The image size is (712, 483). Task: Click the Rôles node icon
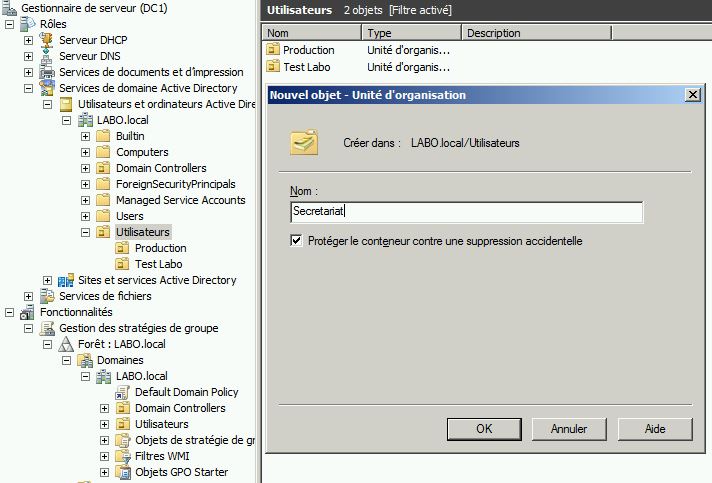pyautogui.click(x=28, y=24)
